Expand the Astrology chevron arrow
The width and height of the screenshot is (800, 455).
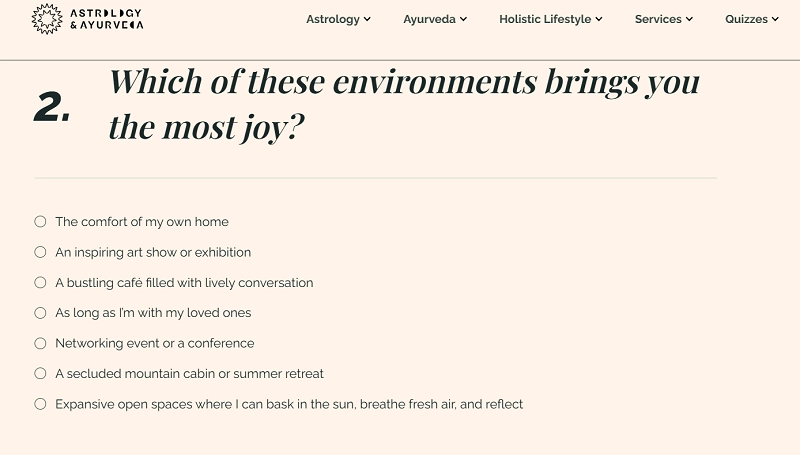pos(367,19)
